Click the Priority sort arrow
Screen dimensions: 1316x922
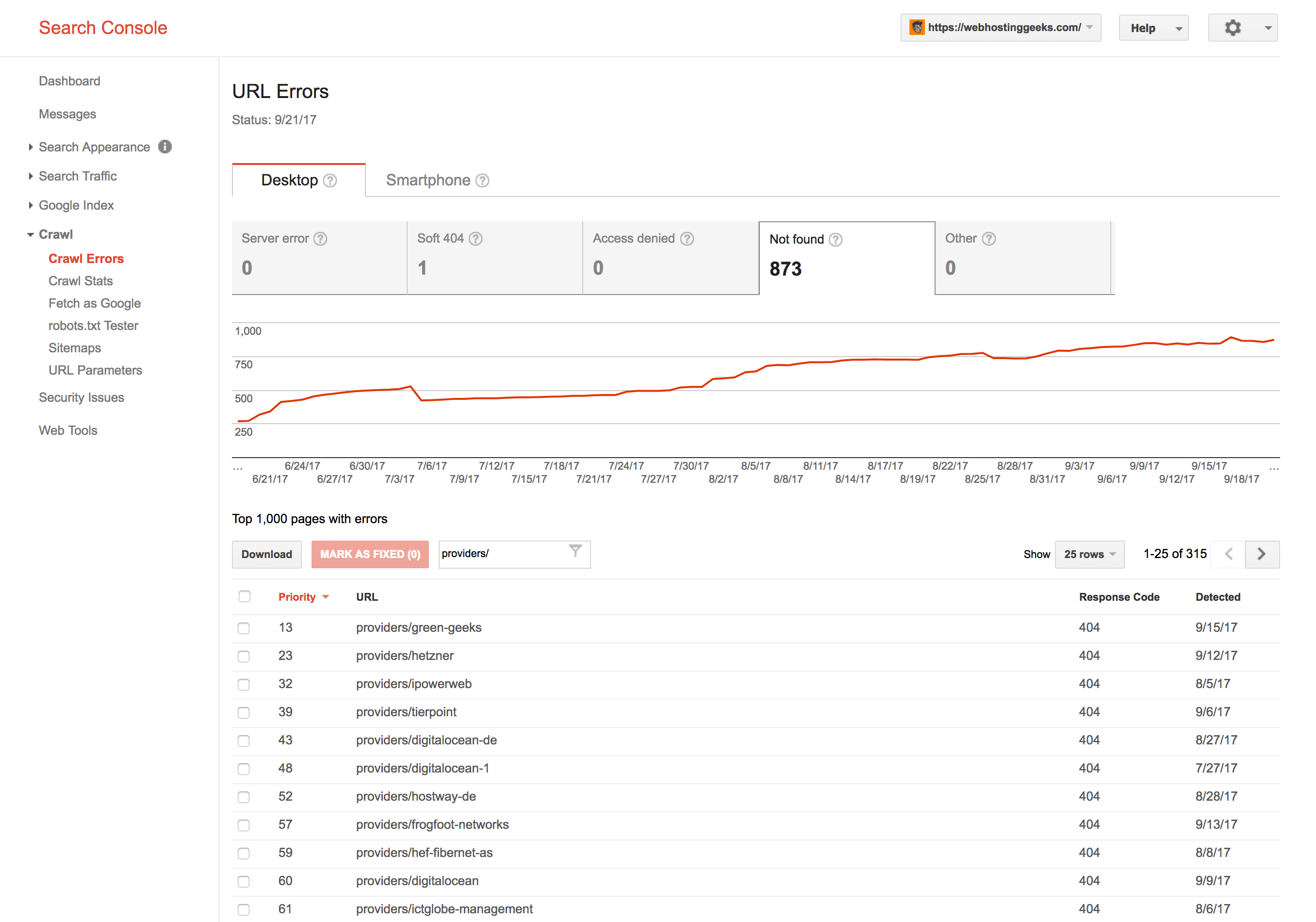tap(326, 597)
